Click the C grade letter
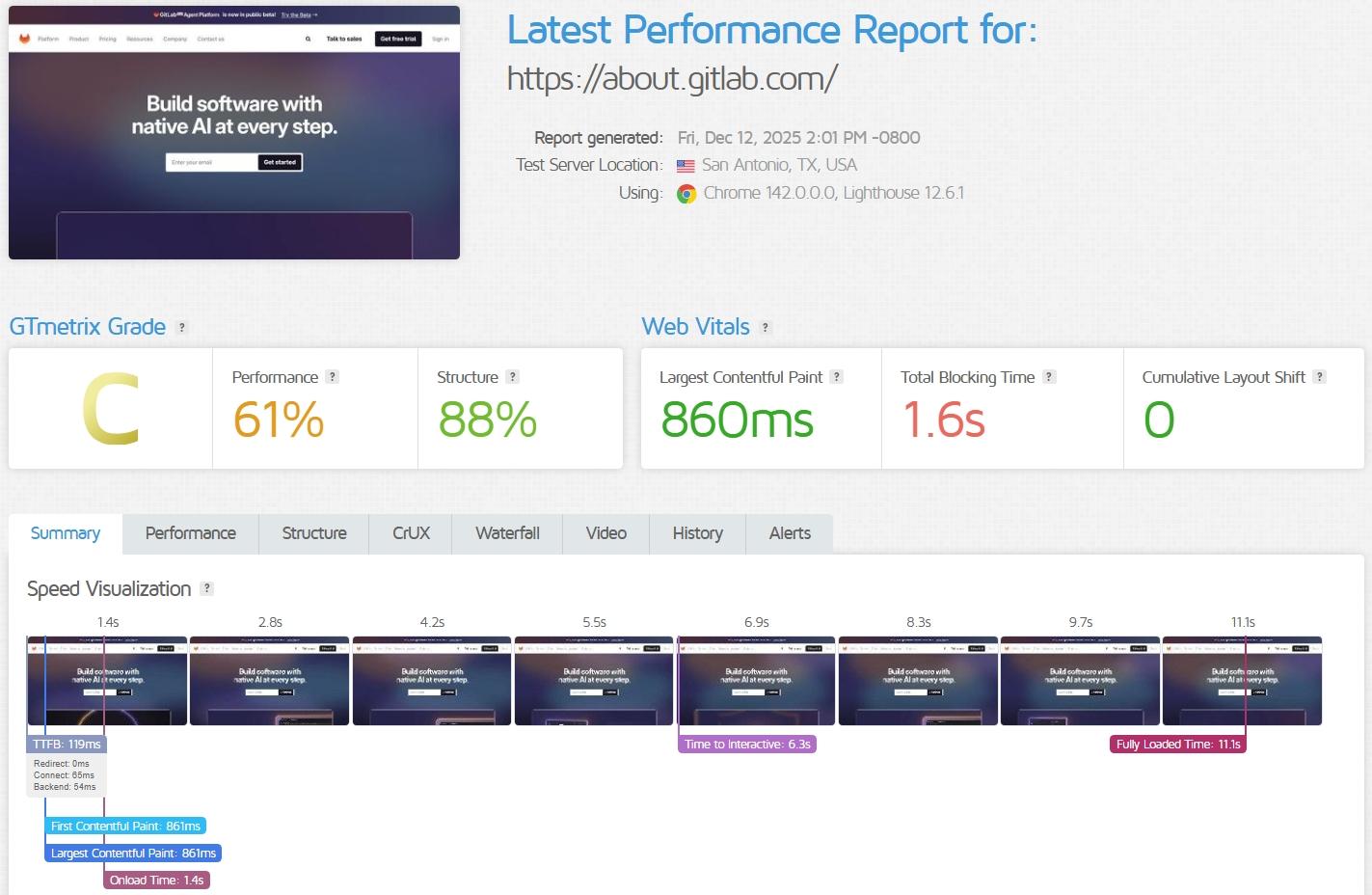The height and width of the screenshot is (895, 1372). pos(110,410)
